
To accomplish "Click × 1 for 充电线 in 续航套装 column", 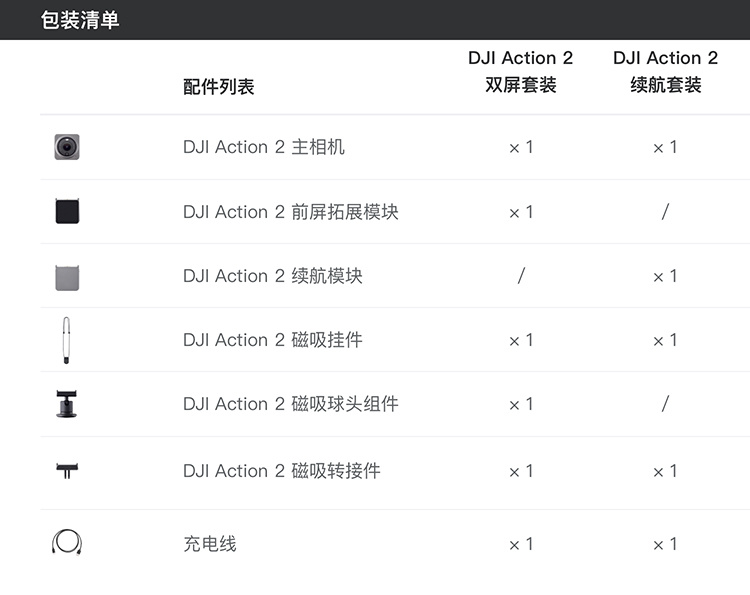I will [x=665, y=544].
